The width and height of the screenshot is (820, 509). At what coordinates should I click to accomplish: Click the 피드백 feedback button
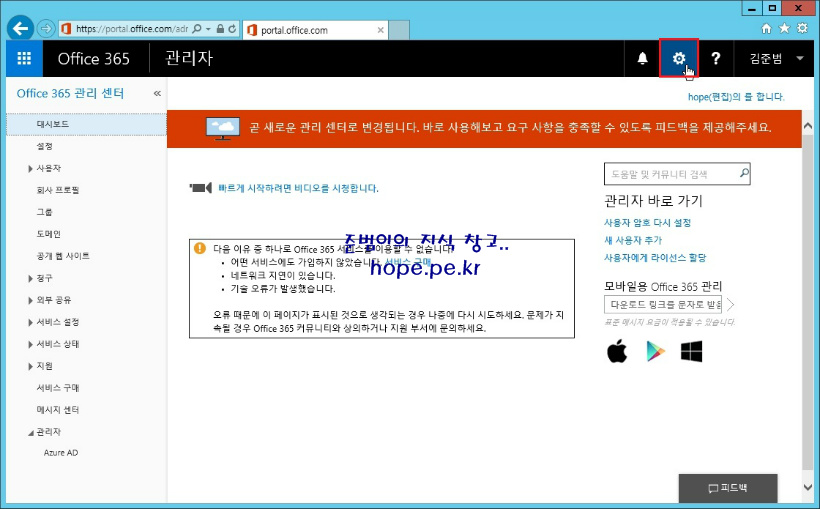point(728,488)
